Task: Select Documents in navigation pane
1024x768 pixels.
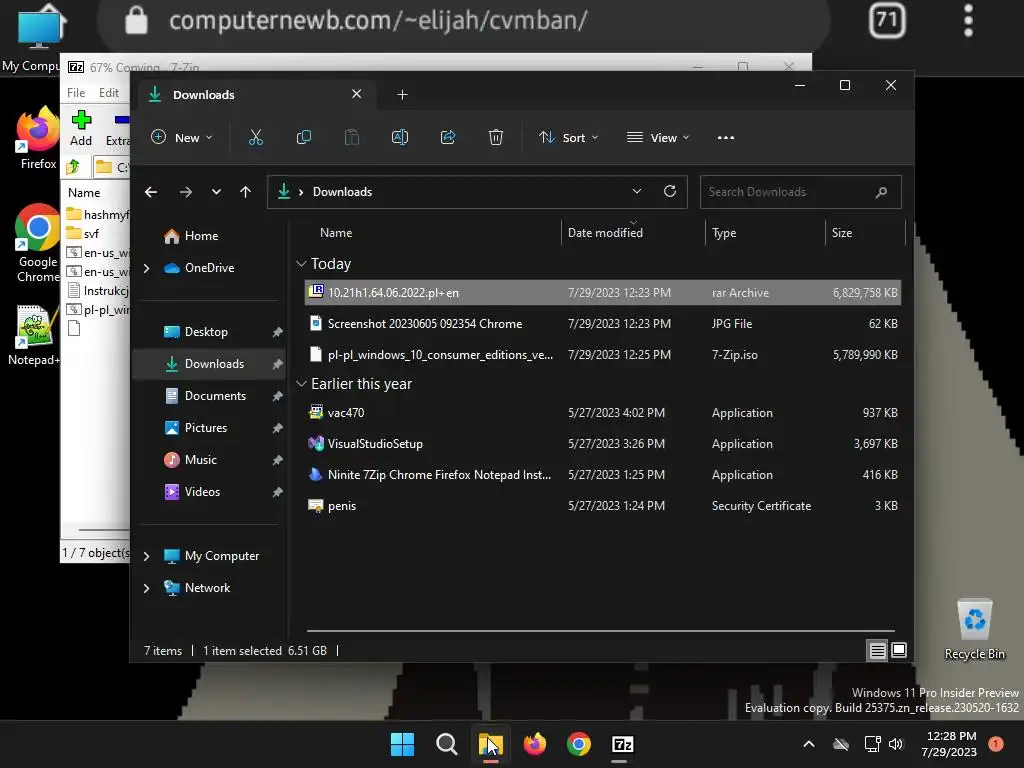Action: click(x=204, y=396)
